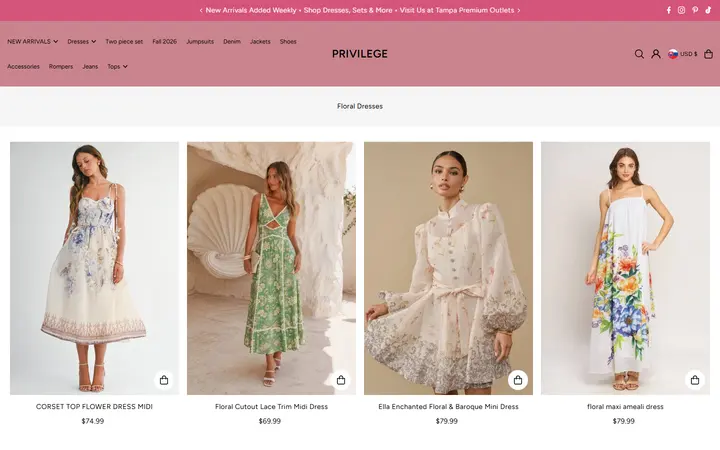Expand the NEW ARRIVALS menu

click(33, 41)
